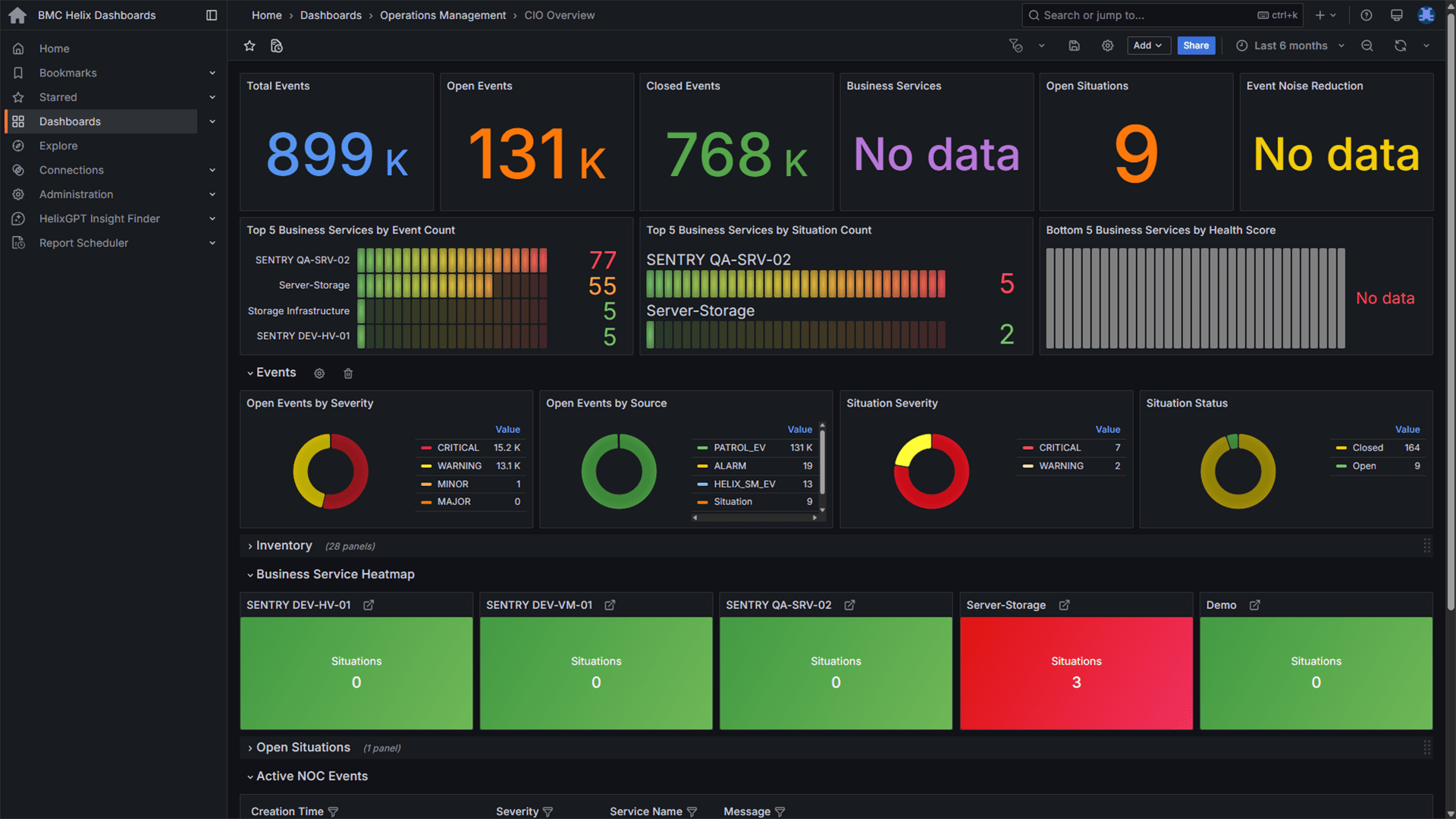Toggle CRITICAL series in Open Events by Severity

click(457, 448)
